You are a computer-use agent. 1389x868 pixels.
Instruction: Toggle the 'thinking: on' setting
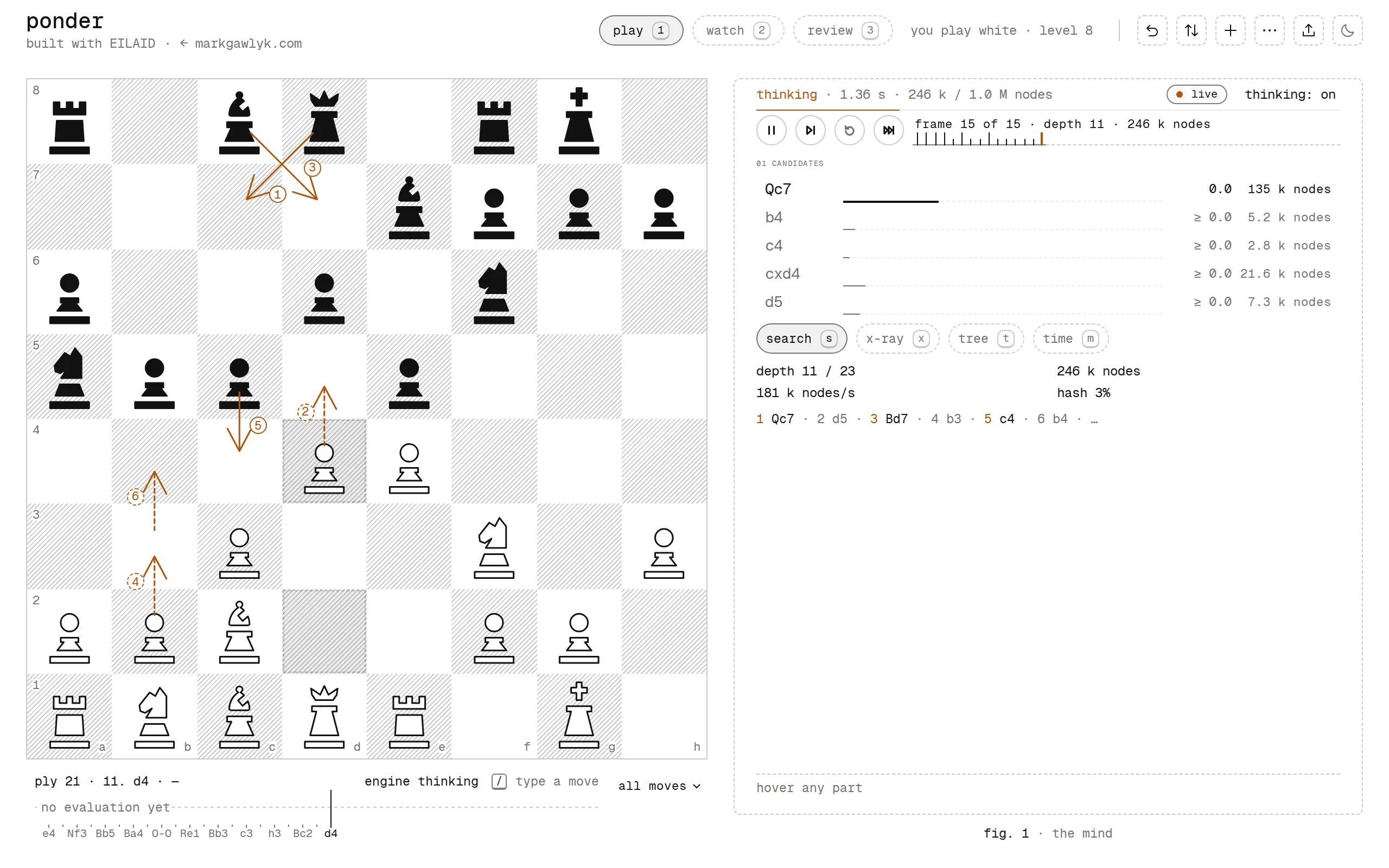click(x=1290, y=95)
